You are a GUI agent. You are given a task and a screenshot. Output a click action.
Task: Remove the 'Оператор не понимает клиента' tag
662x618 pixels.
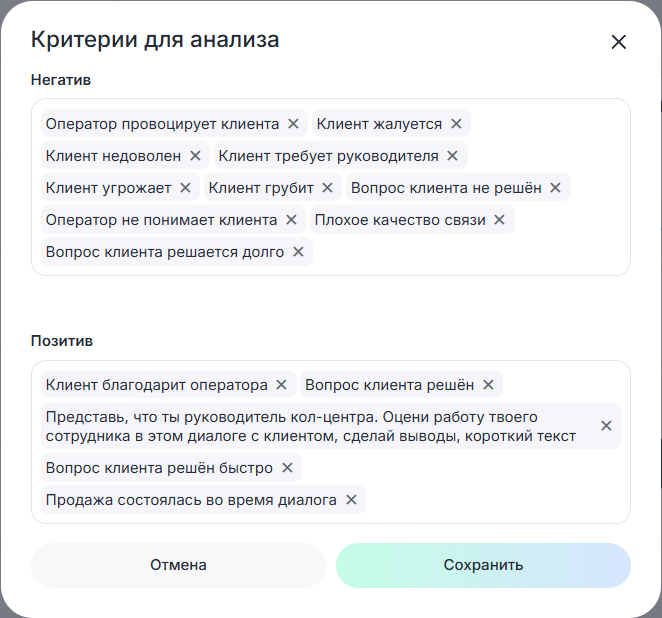tap(291, 220)
